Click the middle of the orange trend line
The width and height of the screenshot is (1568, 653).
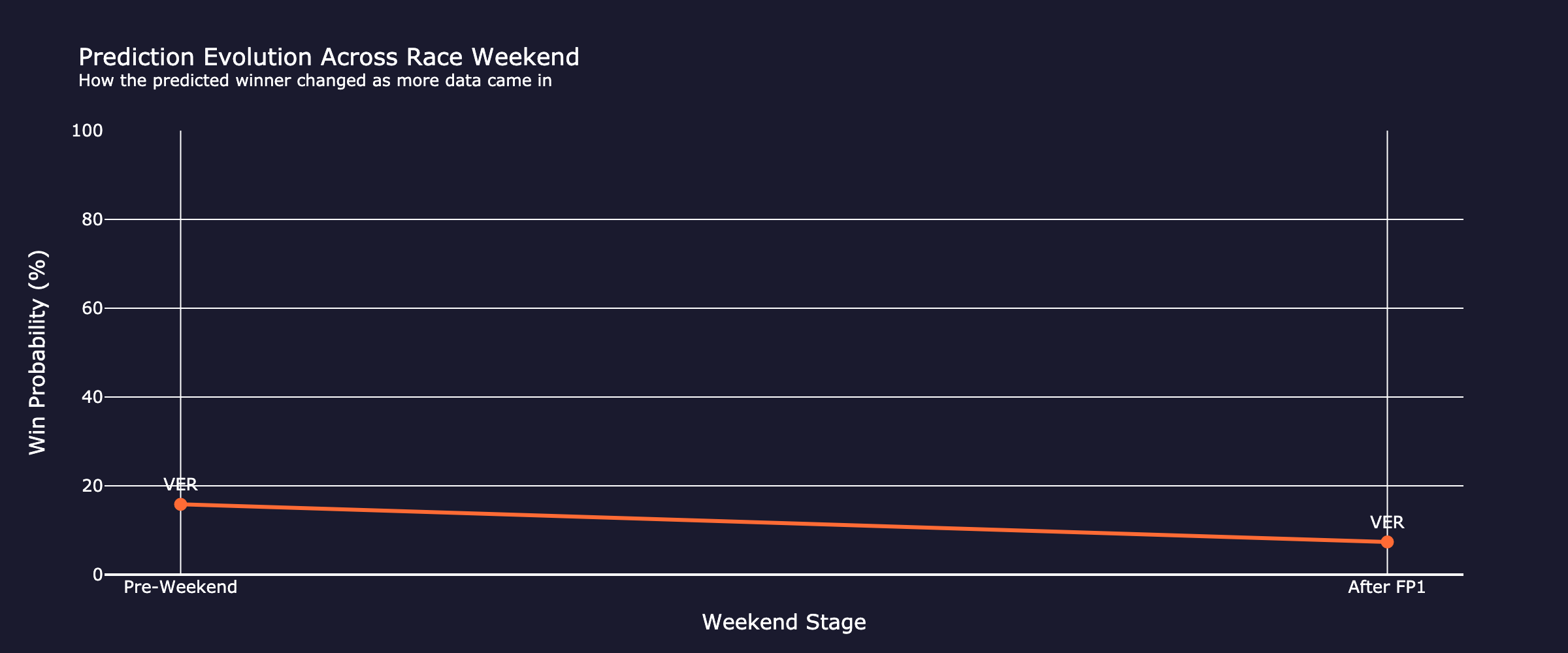[x=784, y=523]
